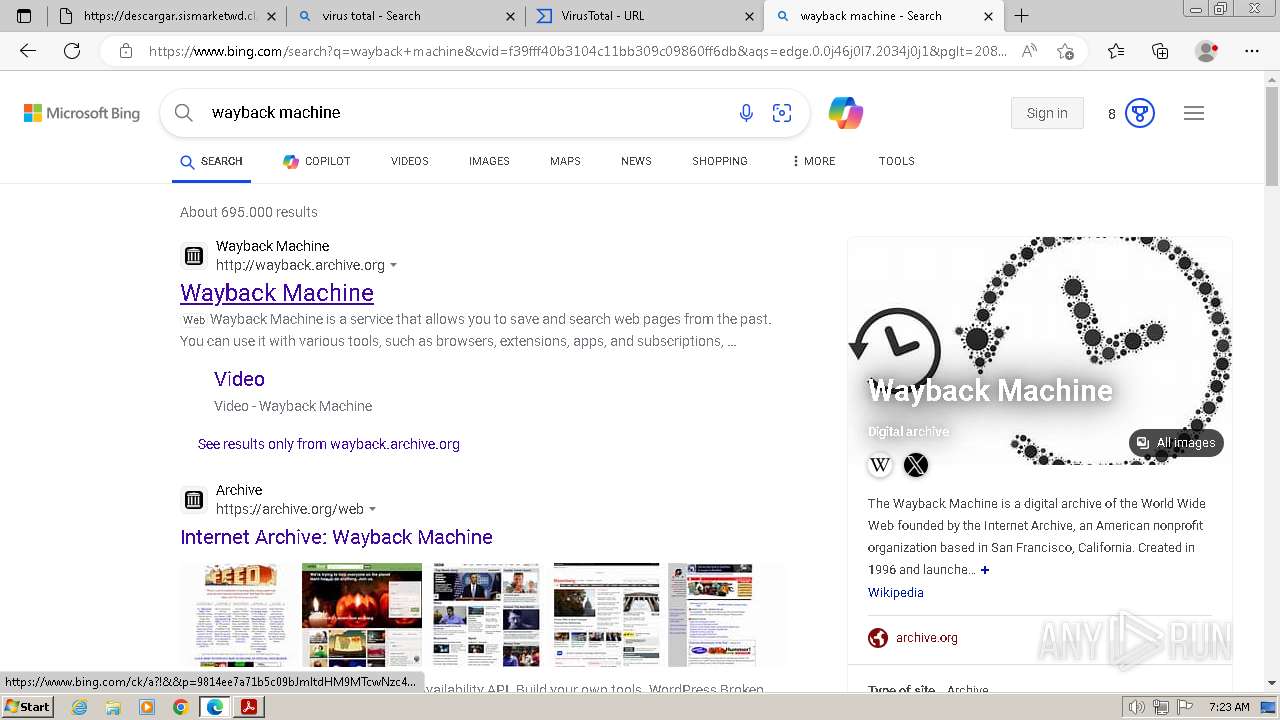Launch Copilot from the colorful icon
The image size is (1280, 720).
(846, 113)
